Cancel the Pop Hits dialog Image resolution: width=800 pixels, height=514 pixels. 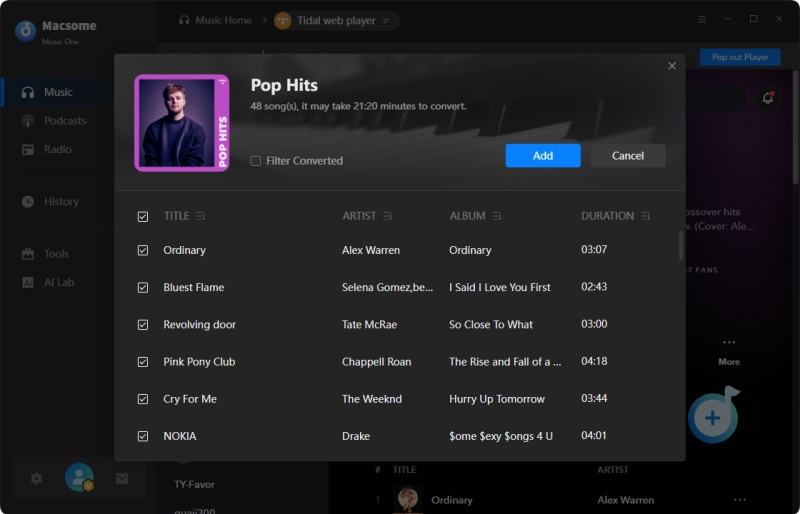628,156
